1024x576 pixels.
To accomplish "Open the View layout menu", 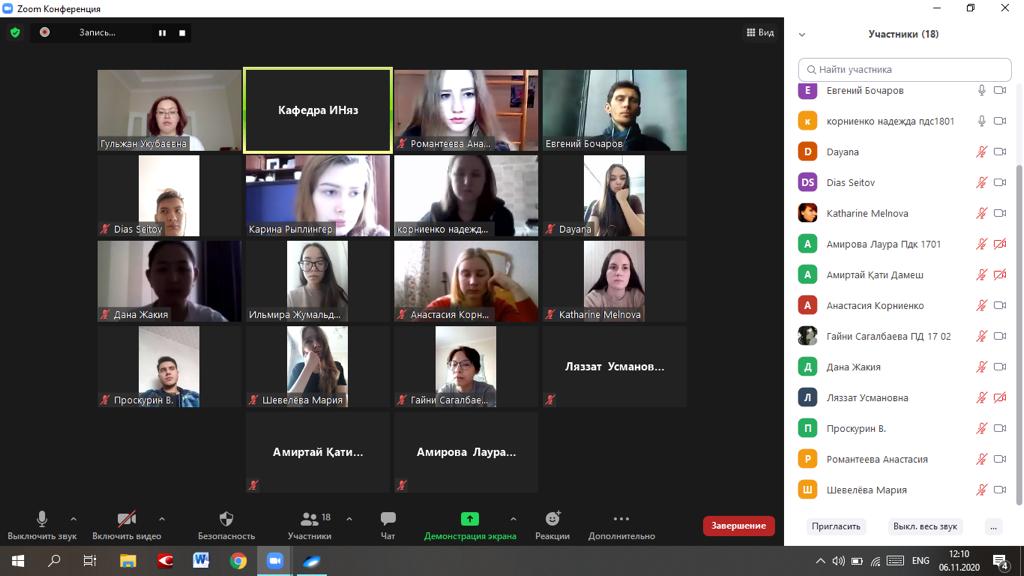I will [x=760, y=32].
